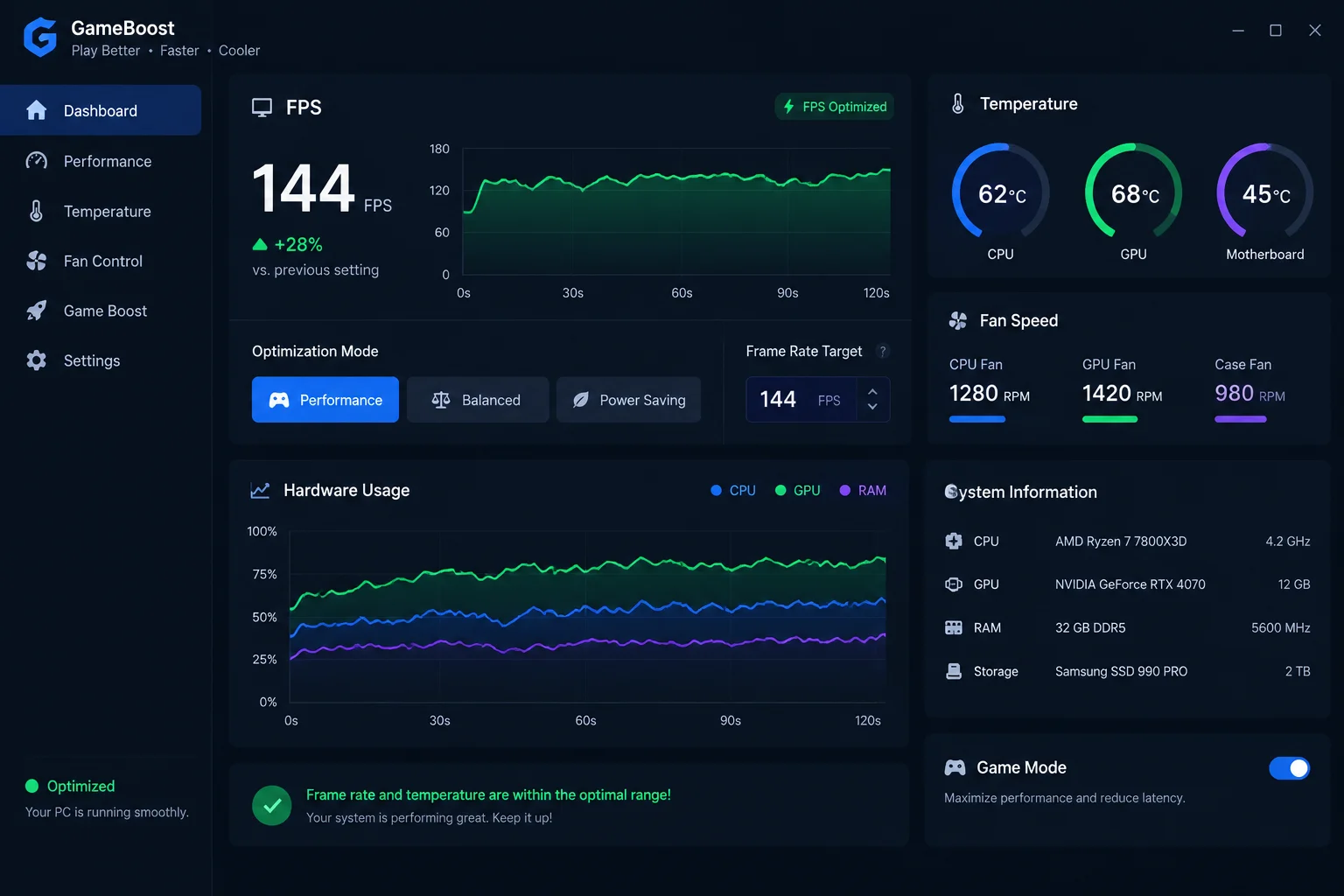Click the Frame Rate Target help icon

(883, 351)
